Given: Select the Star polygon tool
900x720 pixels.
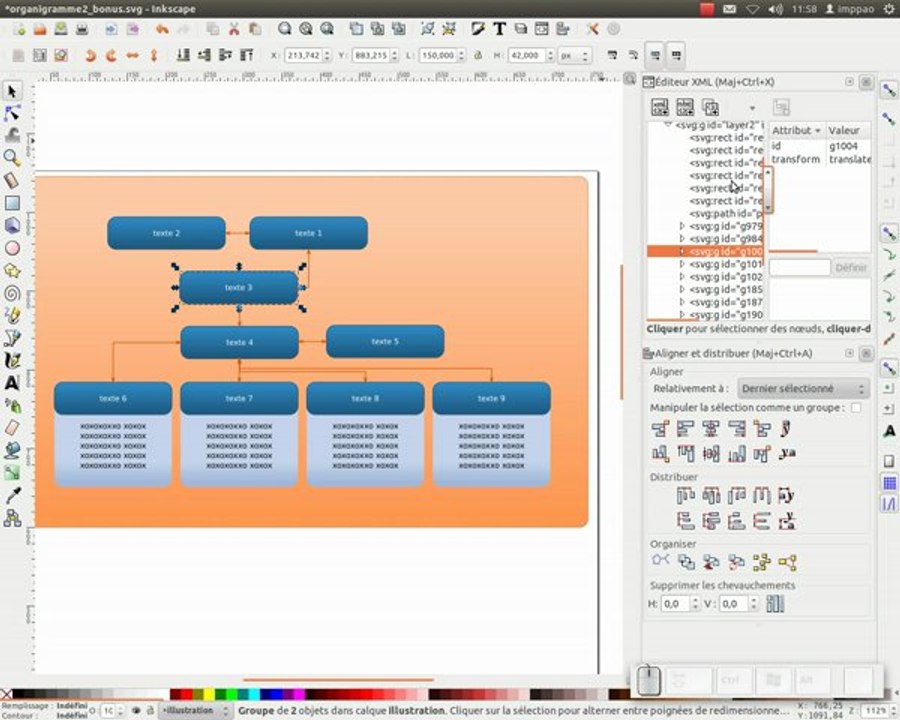Looking at the screenshot, I should point(12,270).
